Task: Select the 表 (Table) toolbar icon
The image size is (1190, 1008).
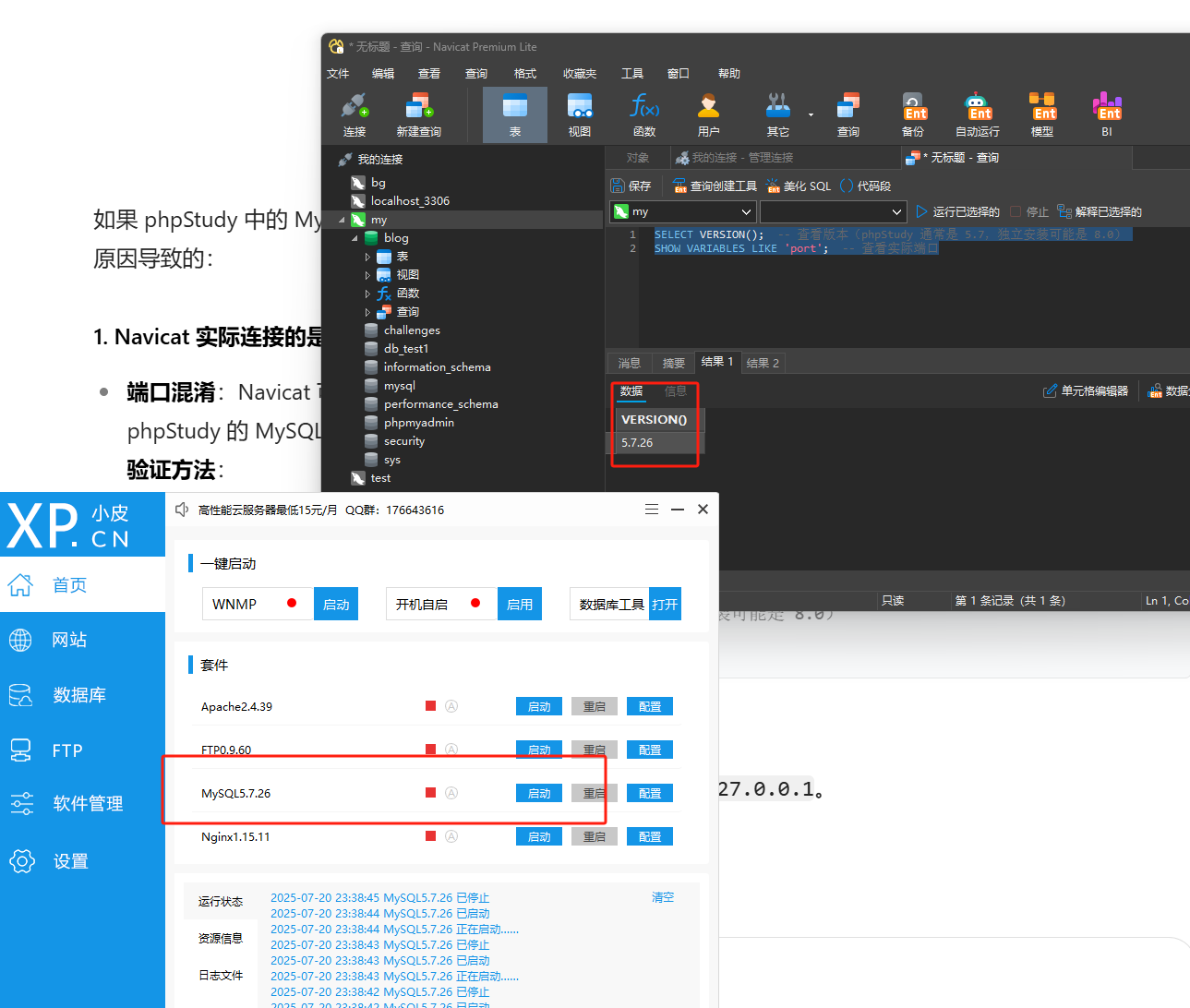Action: [515, 114]
